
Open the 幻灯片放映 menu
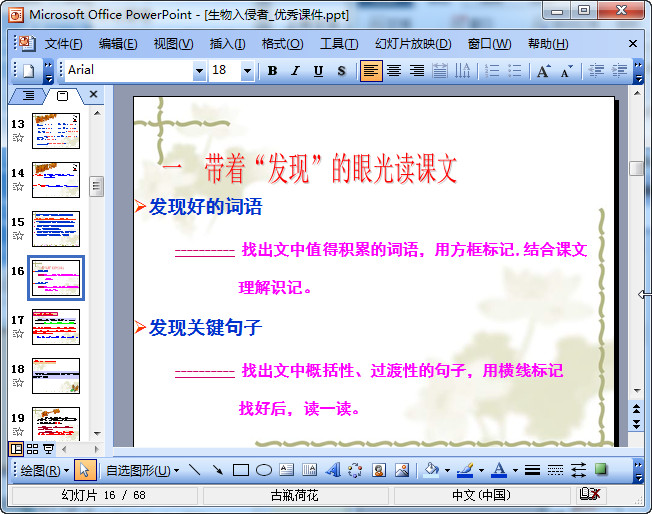412,44
